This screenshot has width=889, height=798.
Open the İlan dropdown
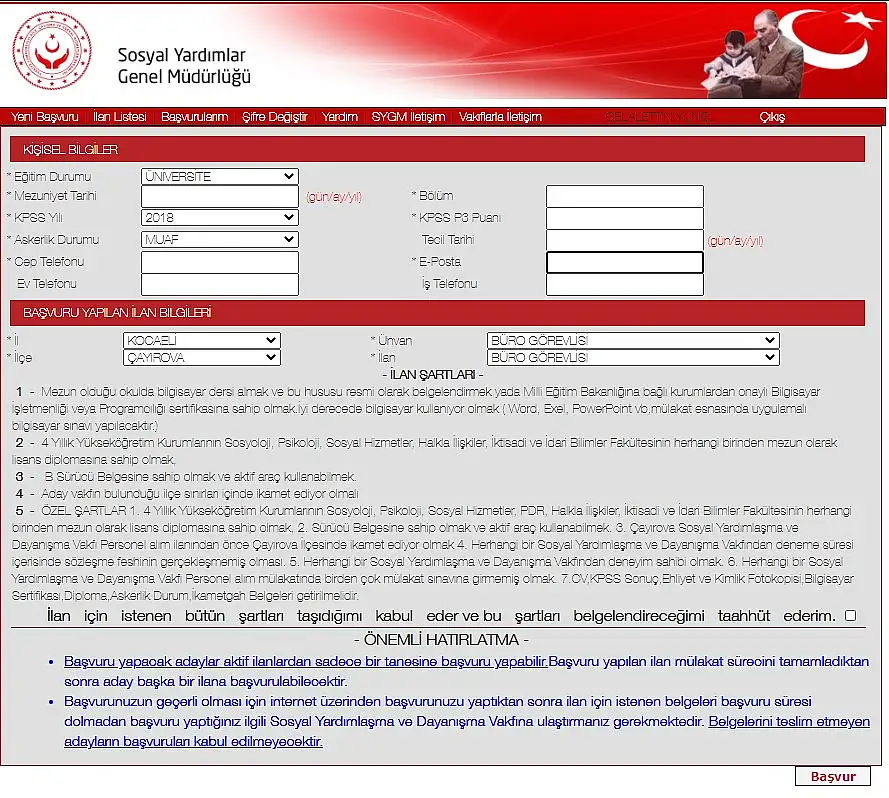click(633, 357)
